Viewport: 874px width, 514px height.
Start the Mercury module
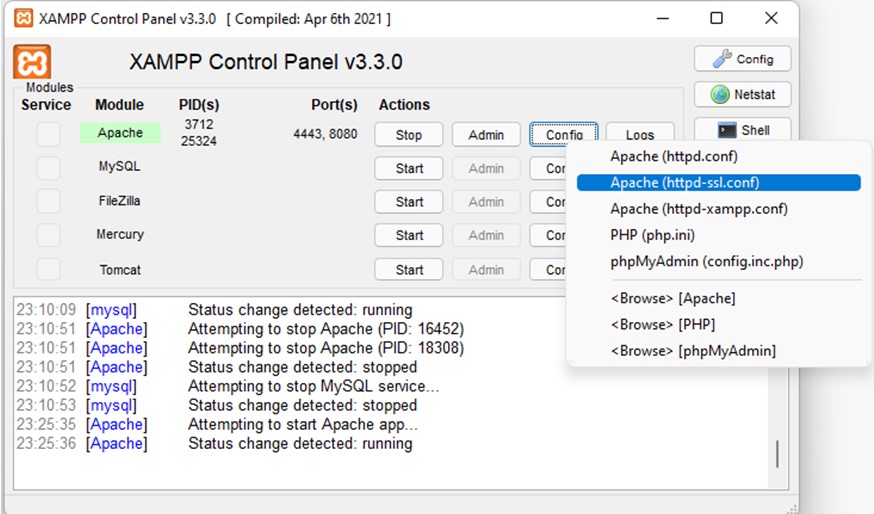coord(409,235)
